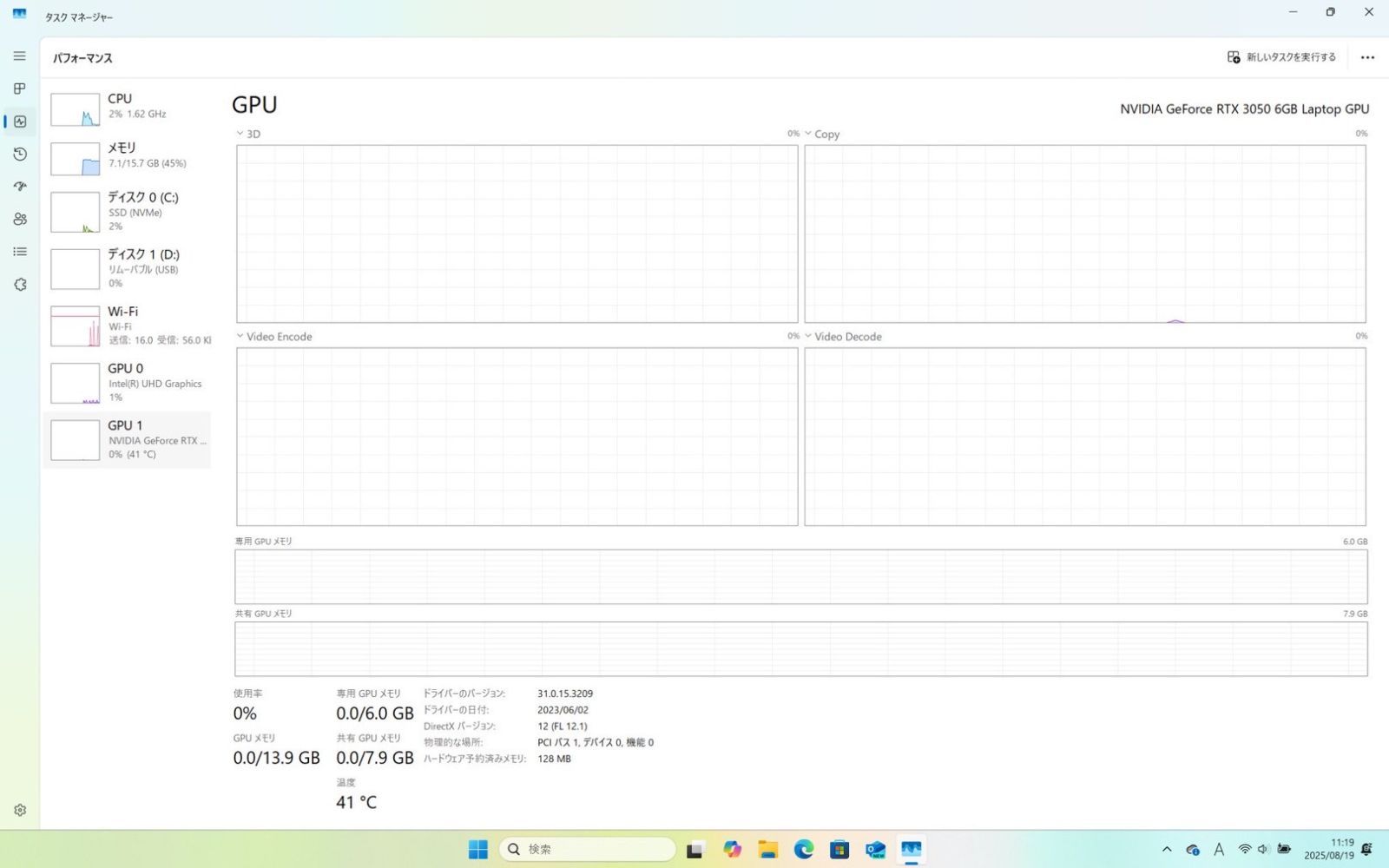Select ディスク 1 (D:) item

128,269
